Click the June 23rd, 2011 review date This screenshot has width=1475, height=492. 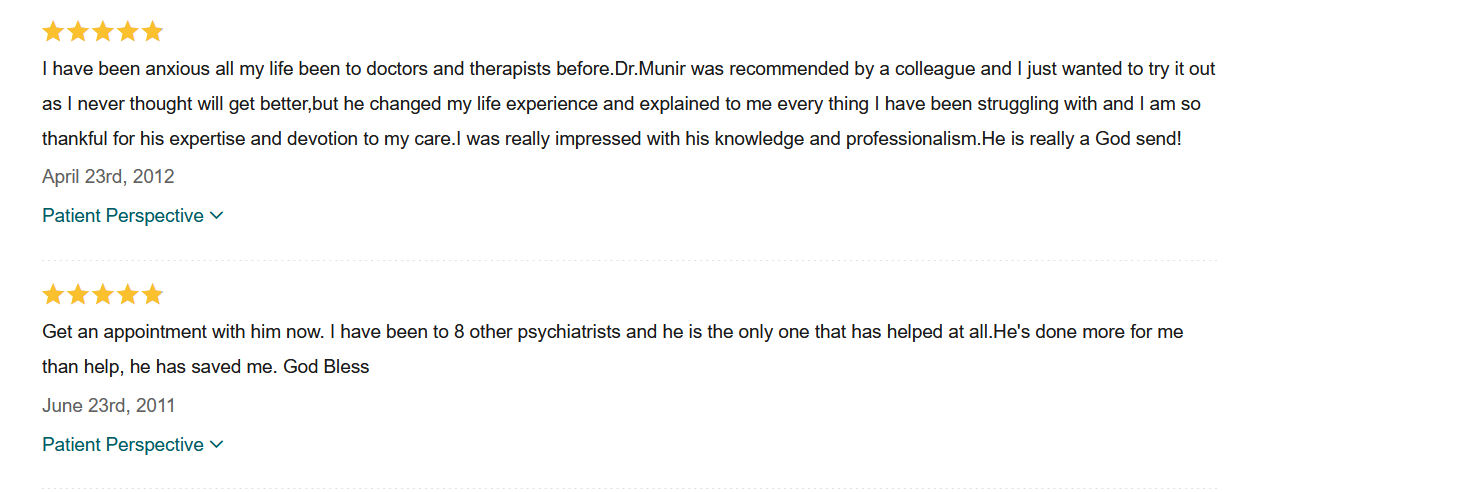point(108,406)
